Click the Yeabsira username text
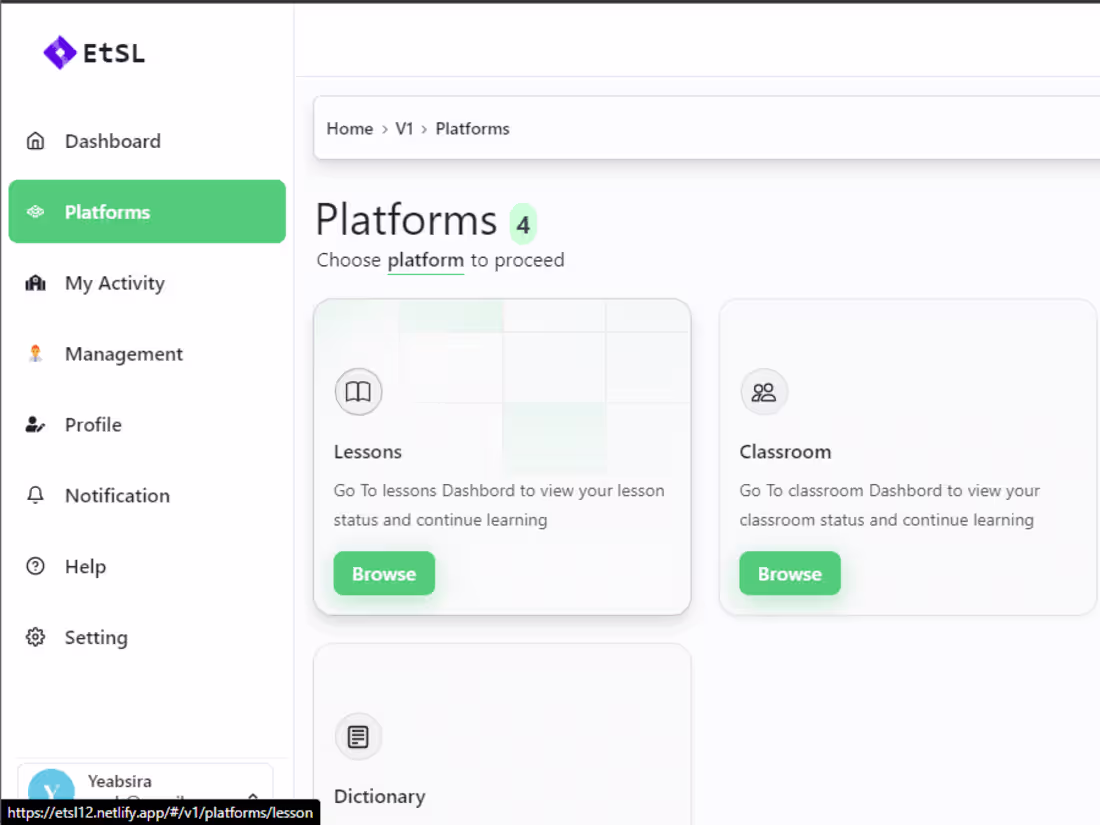Viewport: 1100px width, 825px height. pos(120,781)
